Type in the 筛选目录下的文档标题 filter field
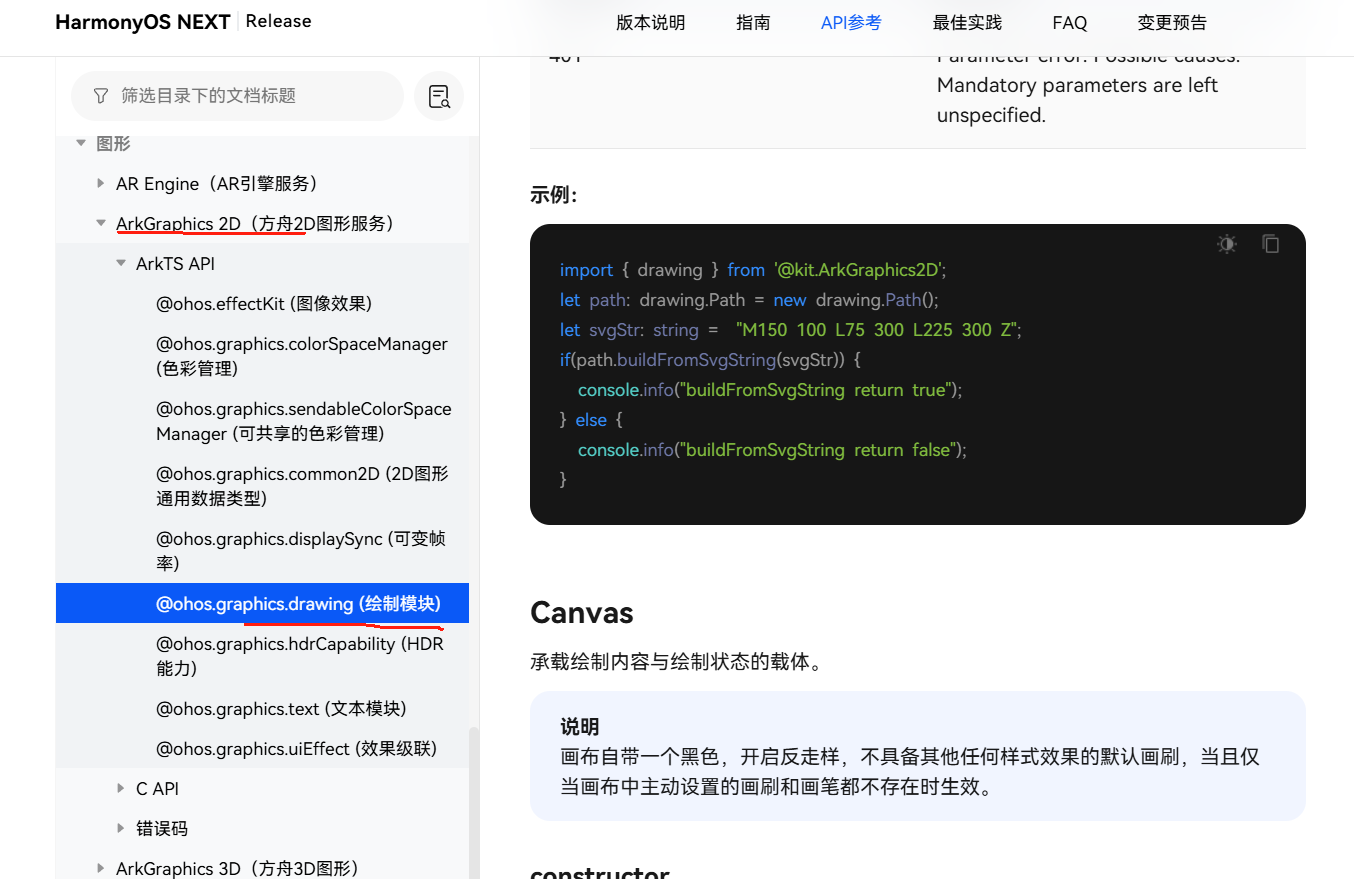This screenshot has height=879, width=1354. [250, 96]
